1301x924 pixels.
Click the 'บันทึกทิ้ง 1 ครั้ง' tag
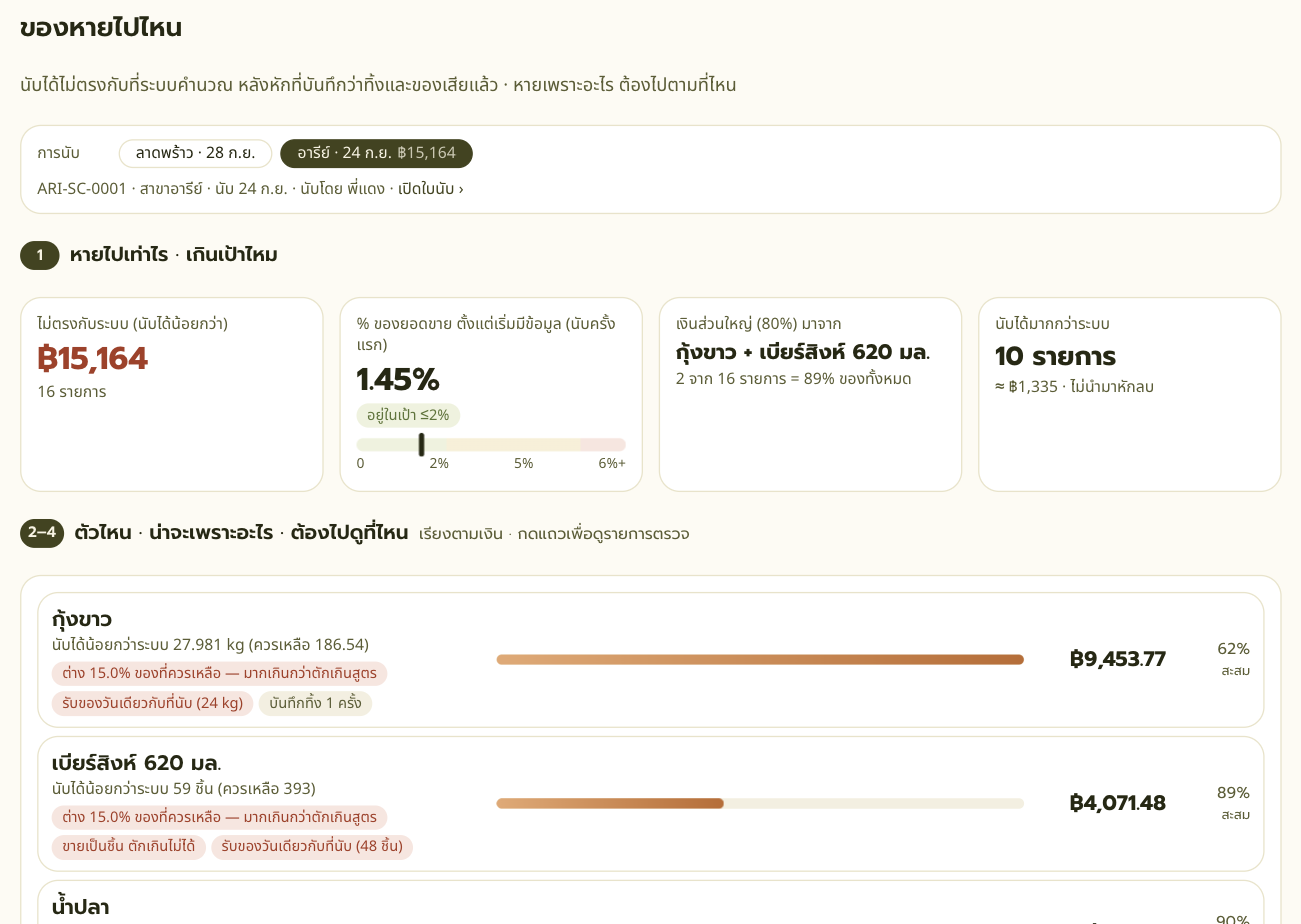315,703
